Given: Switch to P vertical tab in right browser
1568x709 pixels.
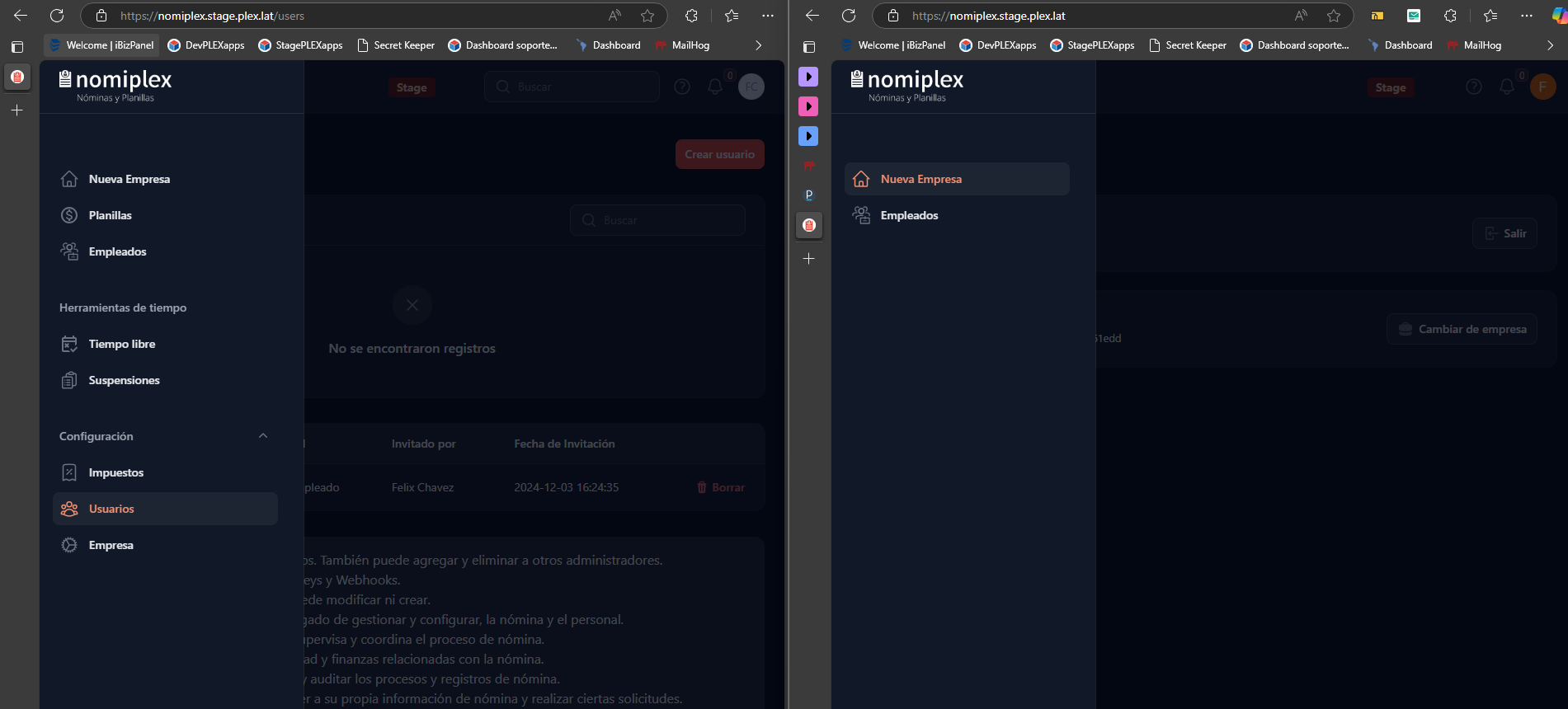Looking at the screenshot, I should coord(808,195).
